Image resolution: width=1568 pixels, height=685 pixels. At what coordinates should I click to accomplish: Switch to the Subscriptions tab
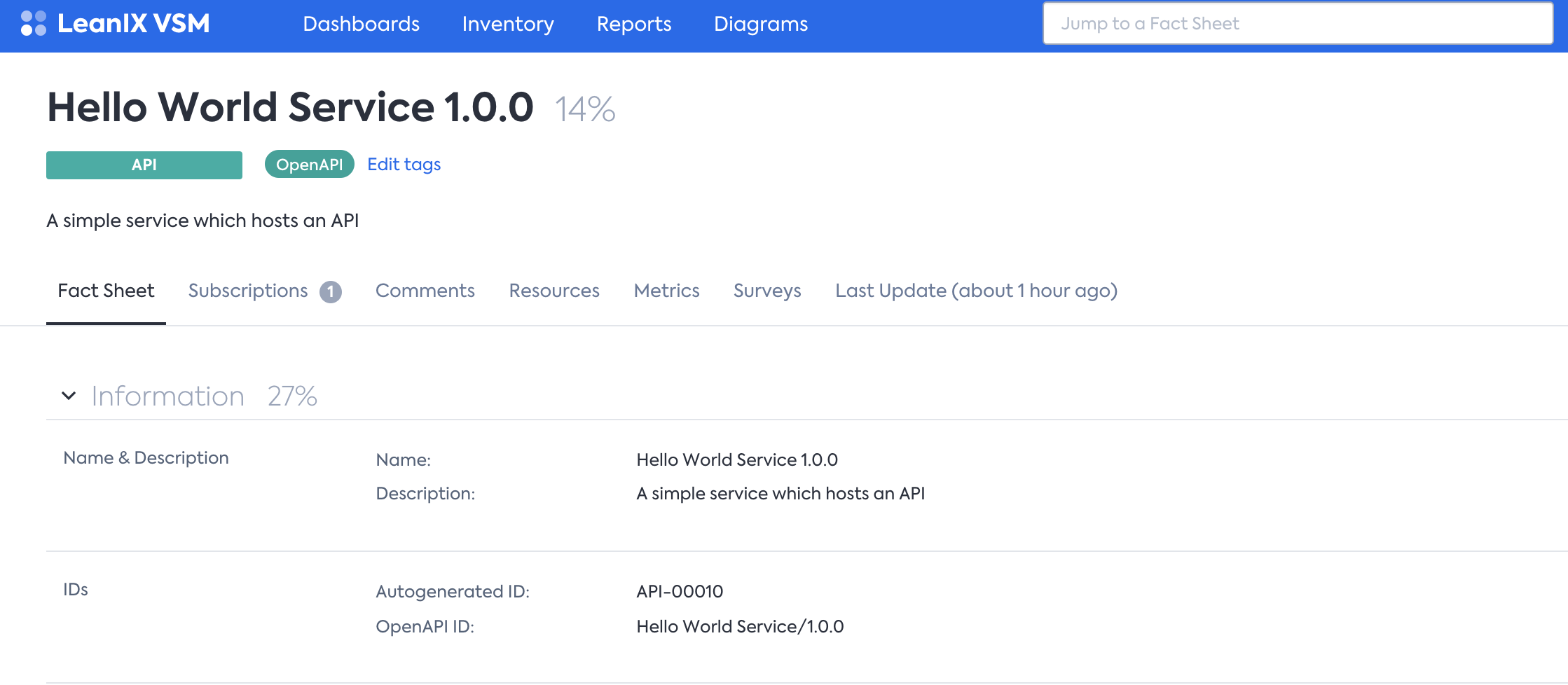248,291
